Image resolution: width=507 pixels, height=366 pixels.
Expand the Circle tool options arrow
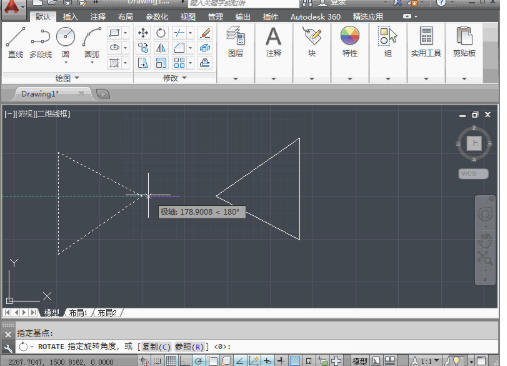66,62
